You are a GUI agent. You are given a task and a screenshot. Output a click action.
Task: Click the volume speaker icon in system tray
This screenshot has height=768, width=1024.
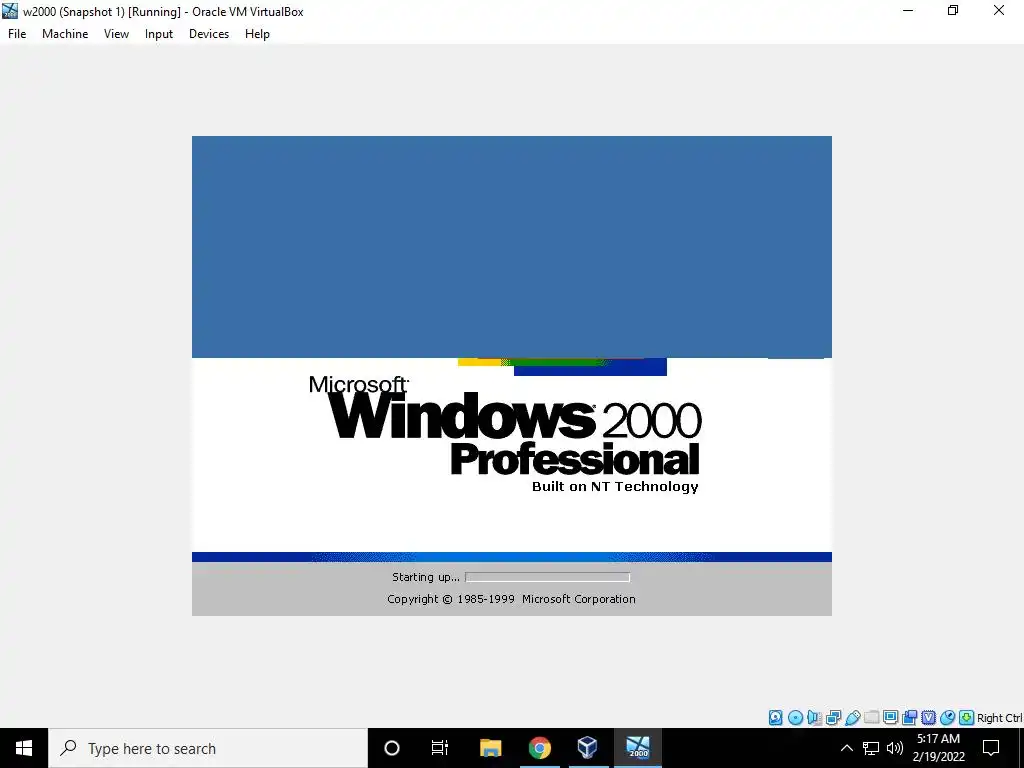[x=895, y=748]
